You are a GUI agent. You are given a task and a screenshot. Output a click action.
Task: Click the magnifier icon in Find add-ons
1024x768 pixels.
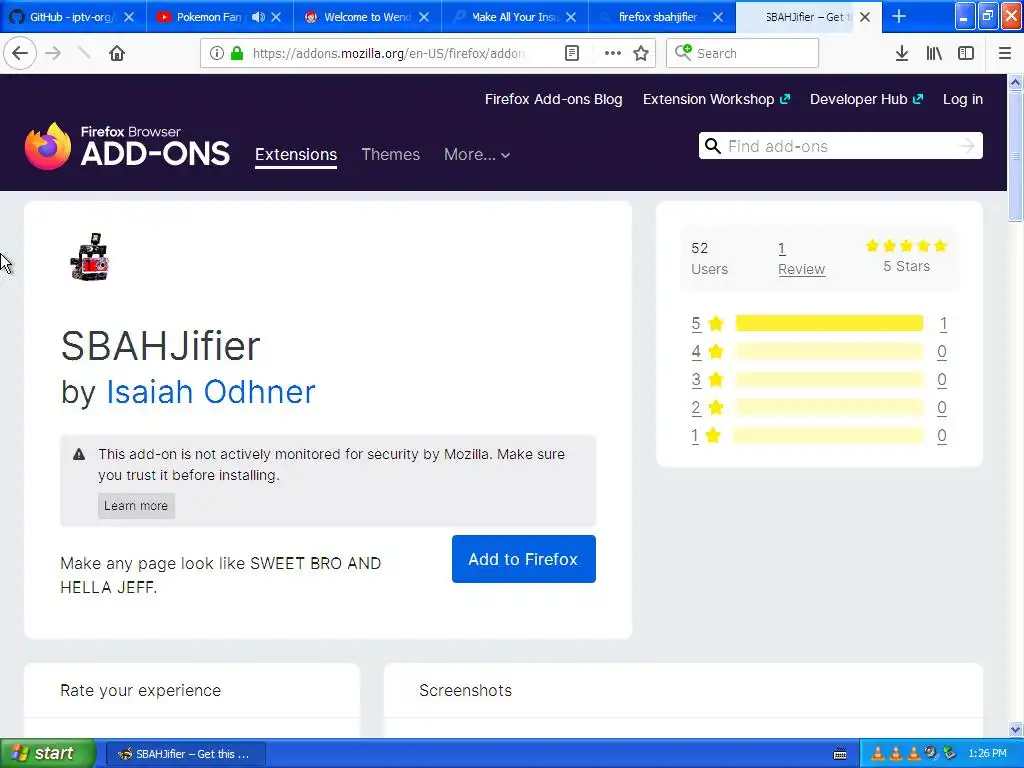coord(713,146)
